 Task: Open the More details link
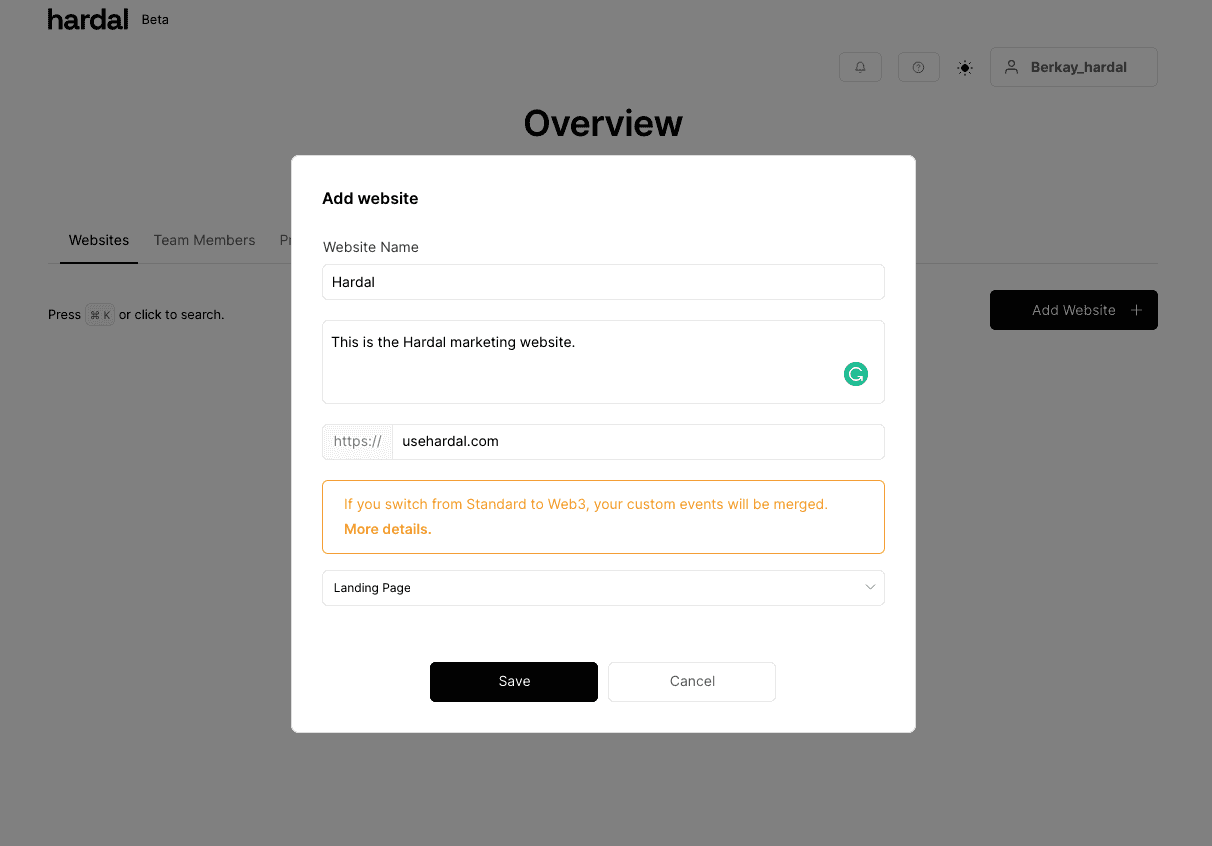tap(388, 529)
